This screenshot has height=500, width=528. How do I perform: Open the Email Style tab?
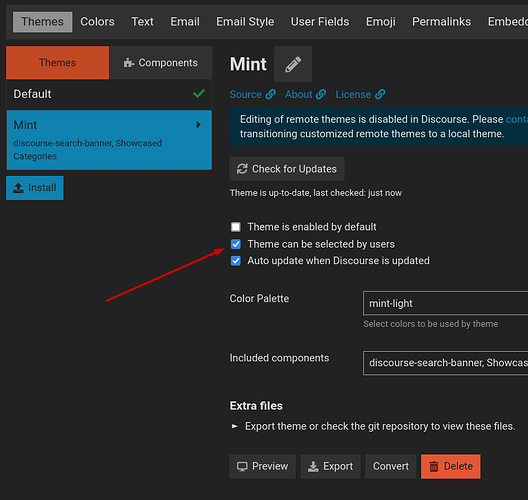245,22
